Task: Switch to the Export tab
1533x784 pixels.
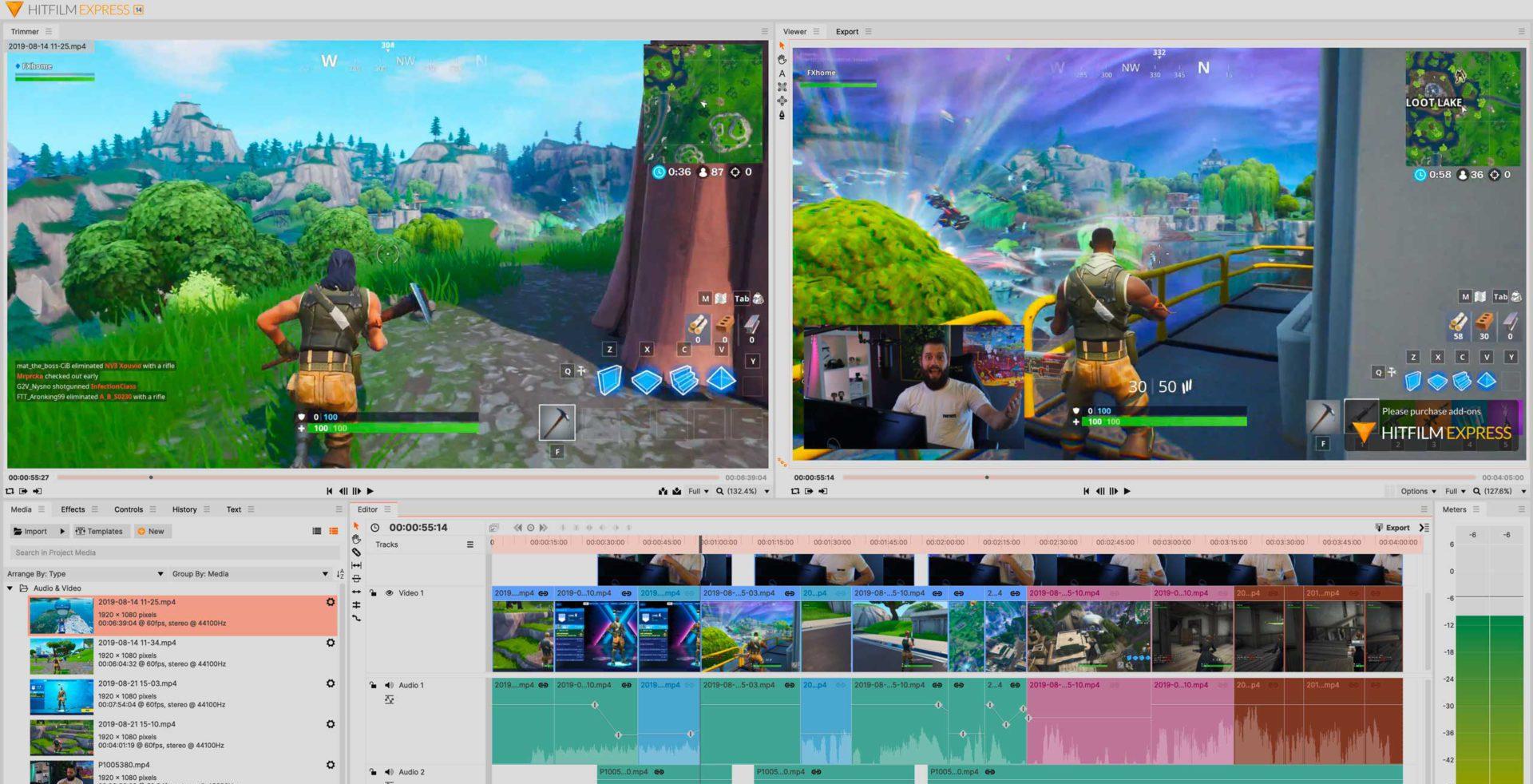Action: point(847,32)
